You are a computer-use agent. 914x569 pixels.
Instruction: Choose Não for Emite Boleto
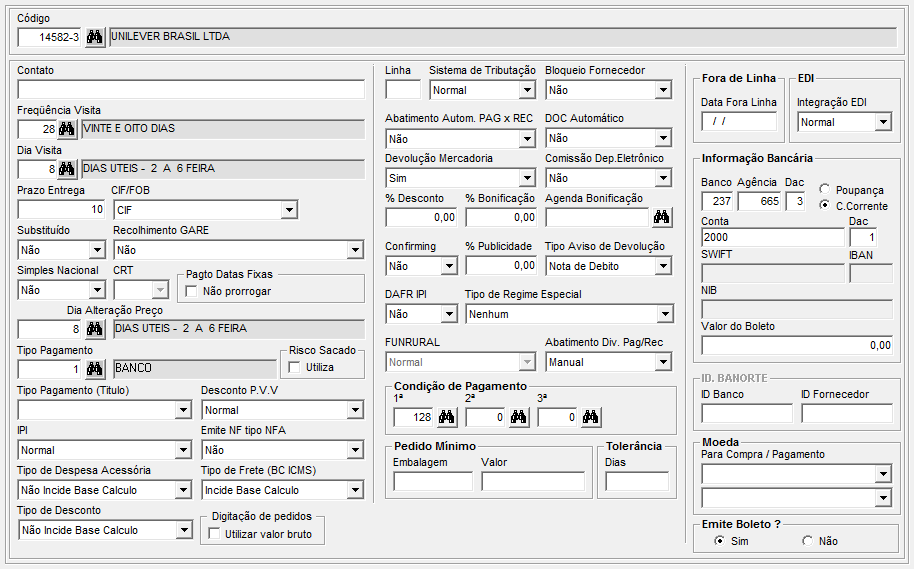[808, 541]
